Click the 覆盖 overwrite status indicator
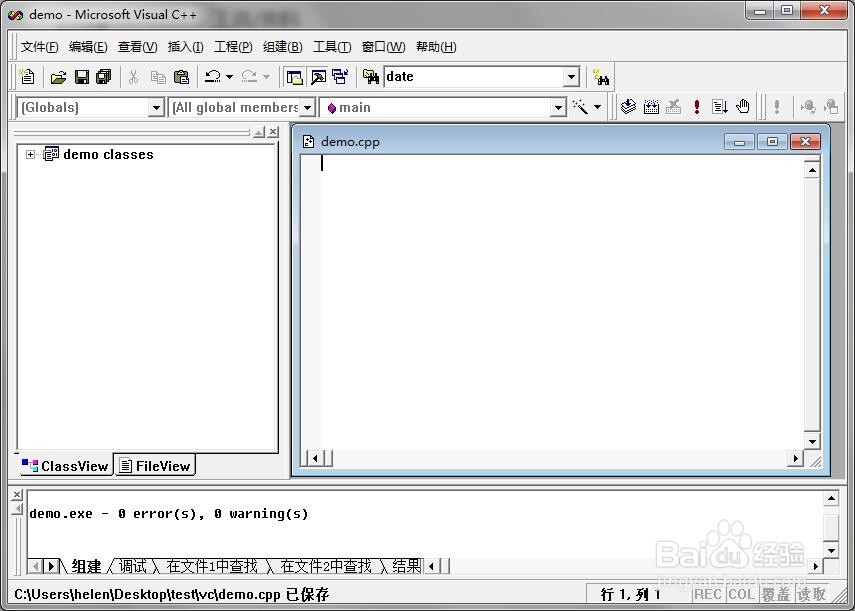The image size is (855, 611). (x=776, y=594)
